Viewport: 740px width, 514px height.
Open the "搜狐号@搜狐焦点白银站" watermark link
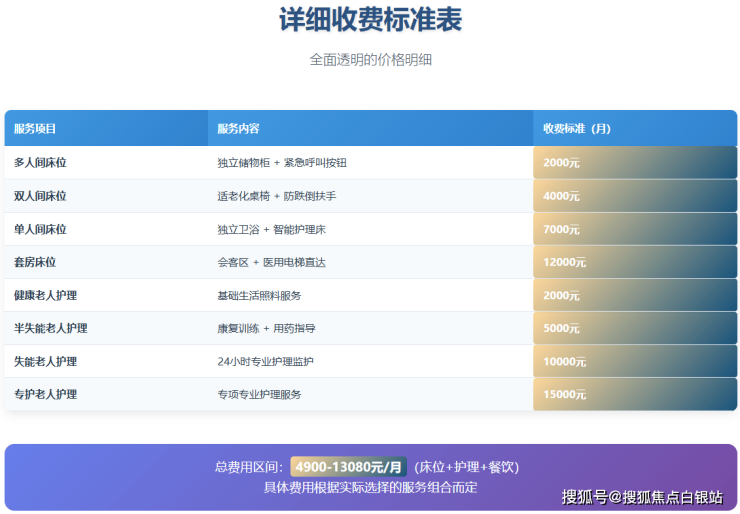pos(641,497)
